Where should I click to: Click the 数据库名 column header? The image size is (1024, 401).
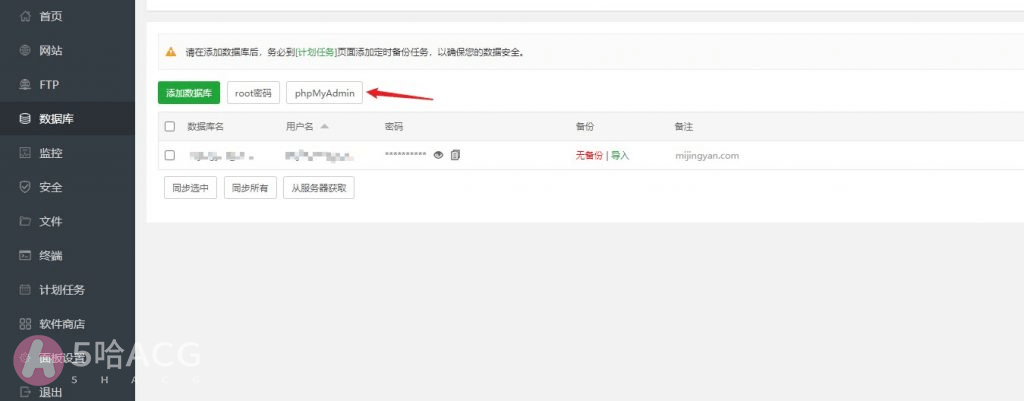click(x=206, y=127)
